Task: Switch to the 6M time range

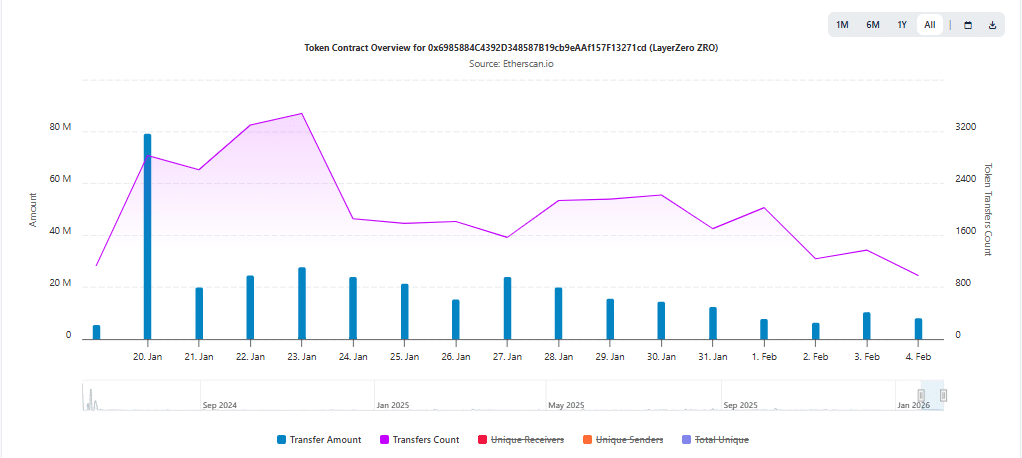Action: point(873,25)
